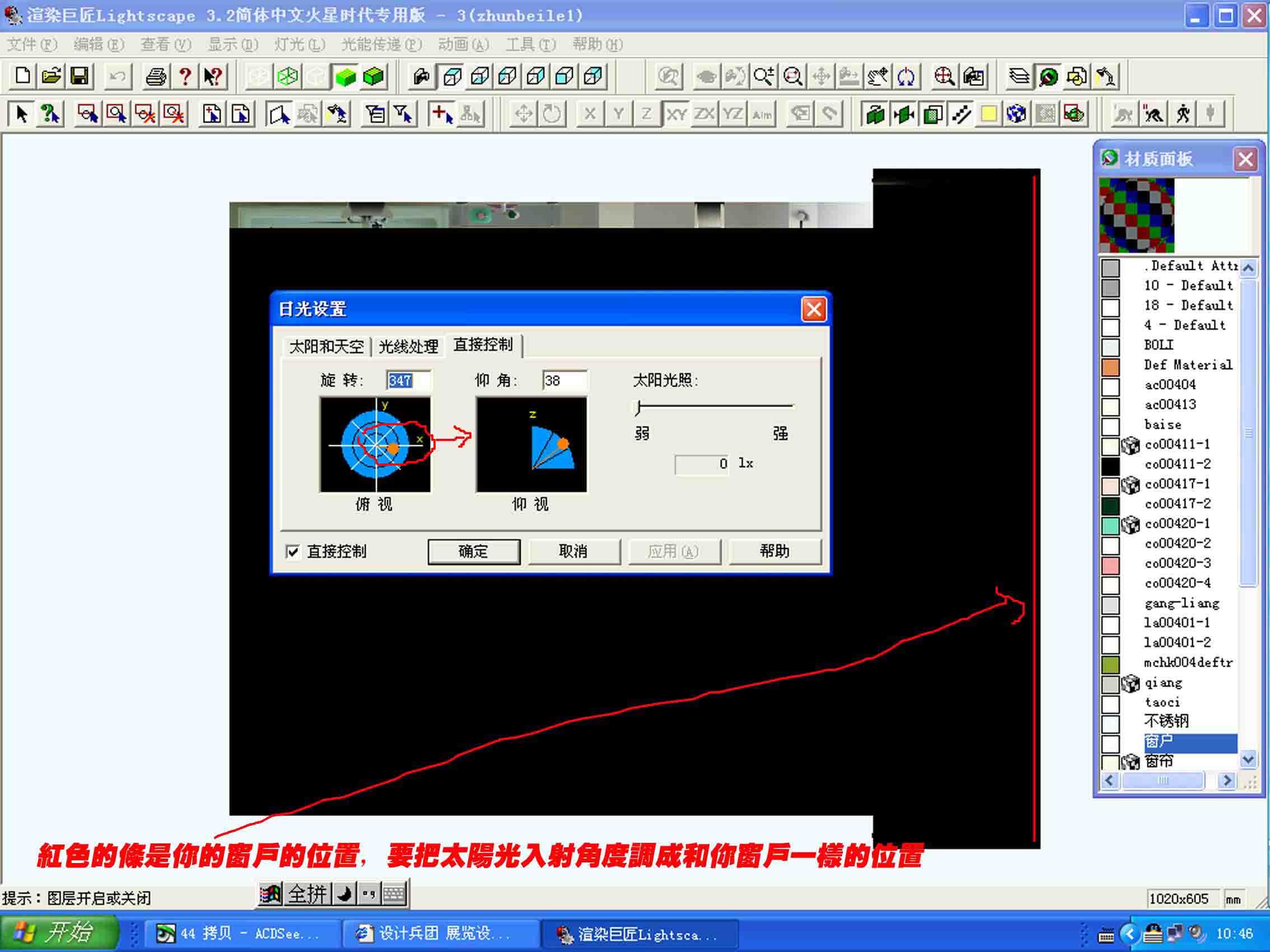Viewport: 1270px width, 952px height.
Task: Click the globe texture toolbar icon
Action: [1017, 114]
